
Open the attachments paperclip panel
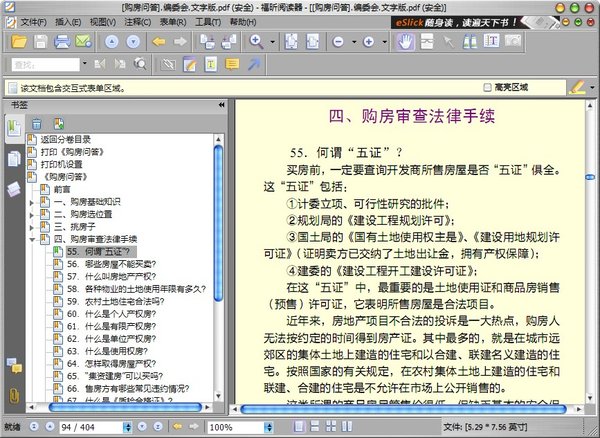[14, 396]
